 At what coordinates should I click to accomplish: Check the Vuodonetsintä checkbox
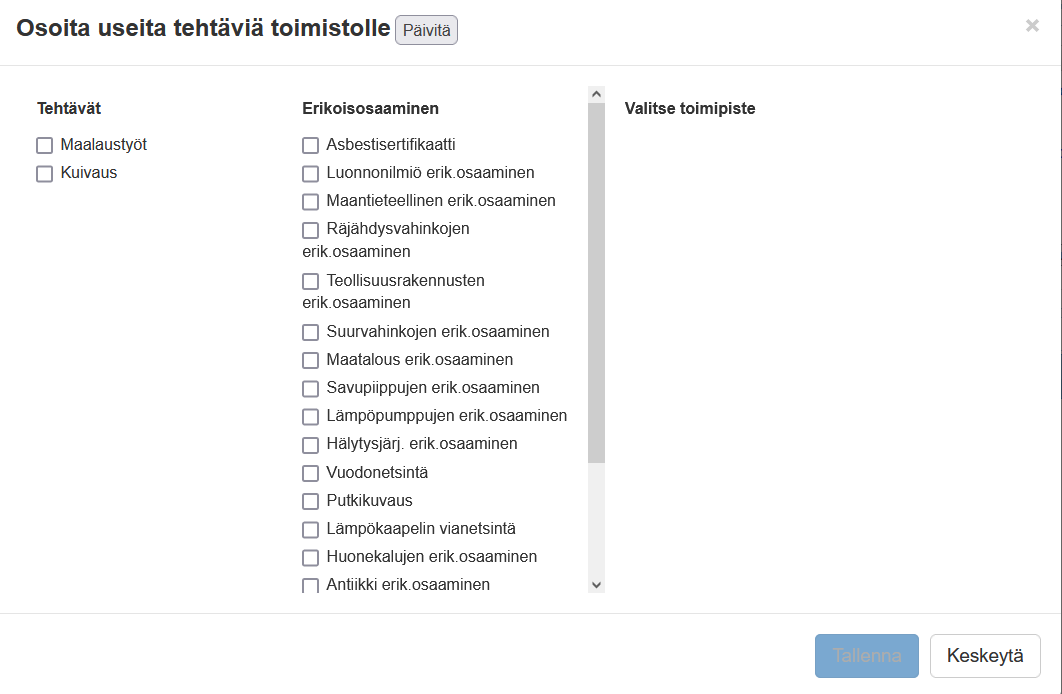coord(311,473)
